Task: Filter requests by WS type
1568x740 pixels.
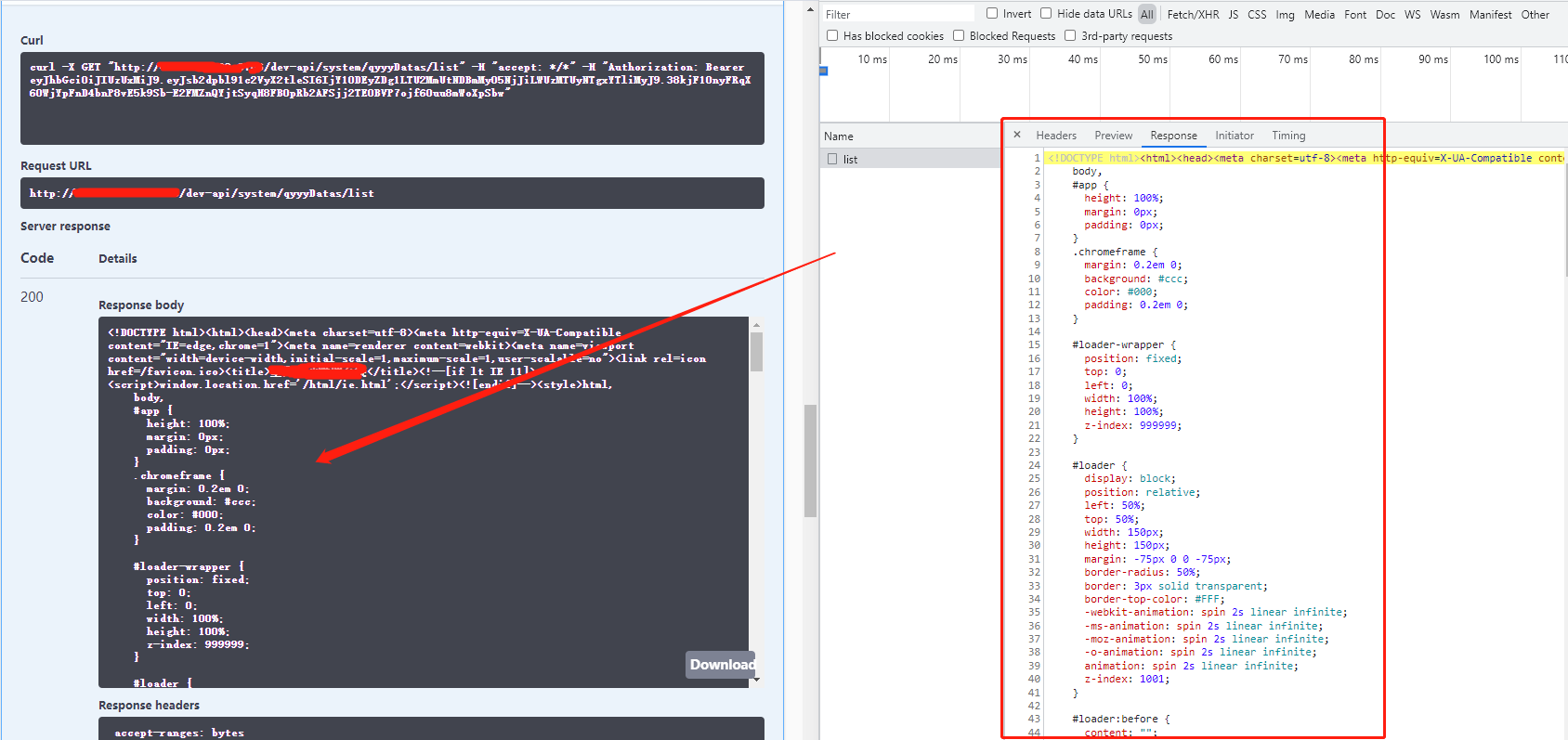Action: pos(1412,14)
